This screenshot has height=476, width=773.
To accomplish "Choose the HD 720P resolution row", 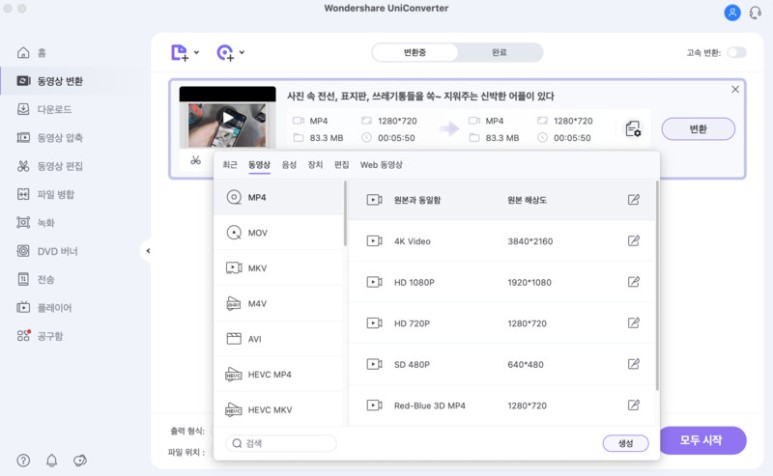I will (502, 323).
